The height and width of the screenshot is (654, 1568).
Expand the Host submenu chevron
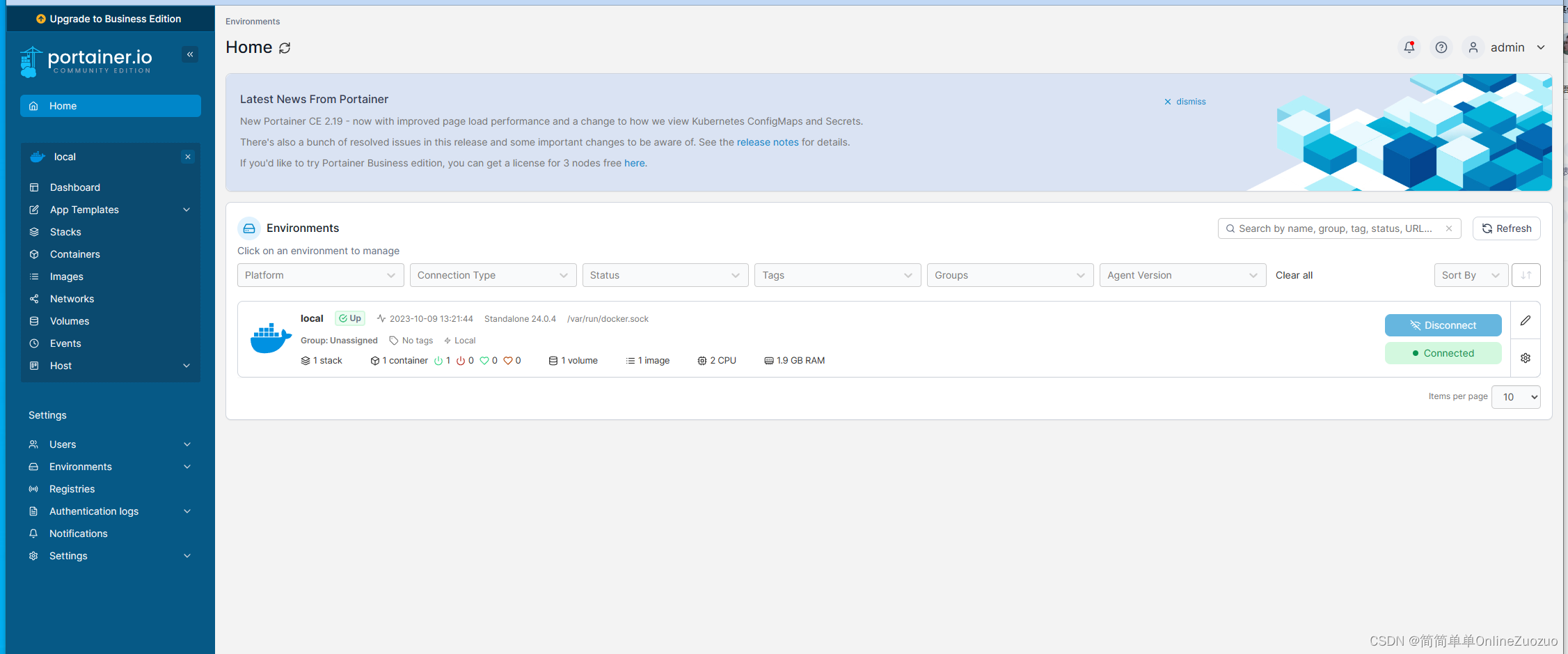click(x=187, y=366)
